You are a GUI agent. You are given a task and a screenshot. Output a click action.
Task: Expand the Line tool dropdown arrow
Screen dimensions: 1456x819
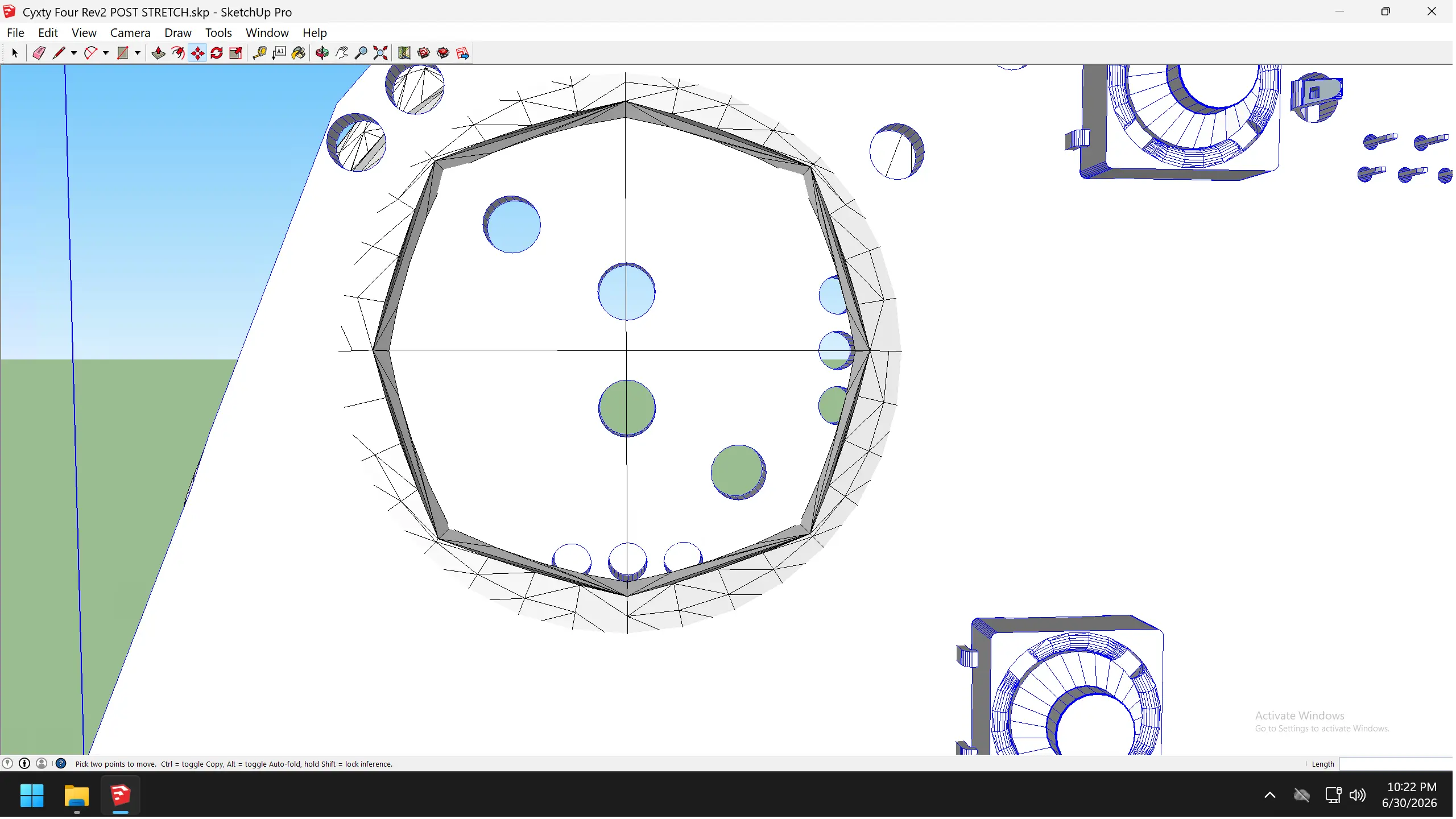[x=74, y=53]
